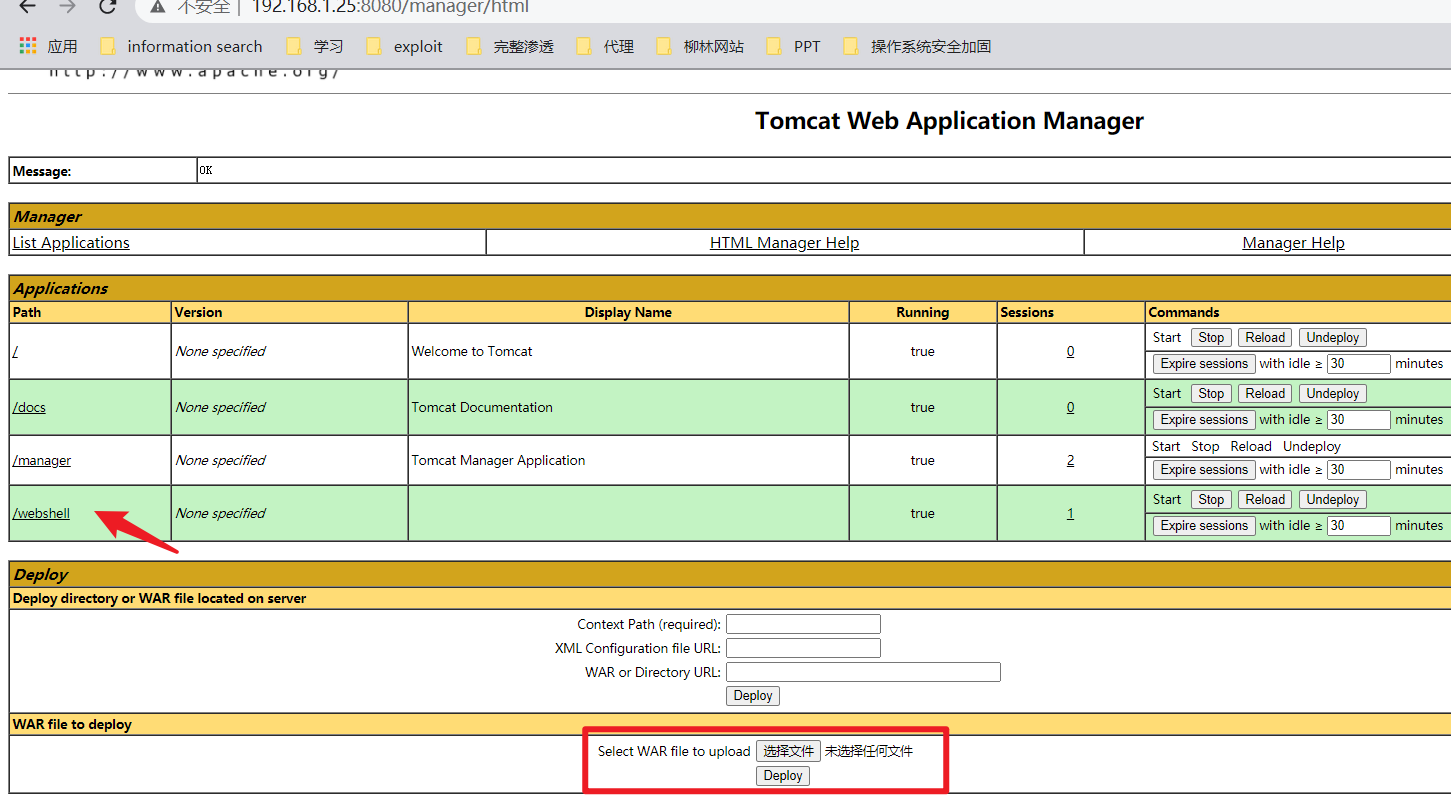This screenshot has width=1451, height=797.
Task: Click '未选择任何文件' file status text
Action: pos(869,751)
